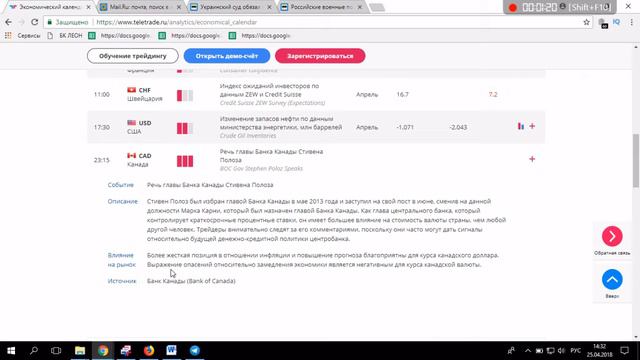Open the Chrome menu dots
640x360 pixels.
[631, 22]
